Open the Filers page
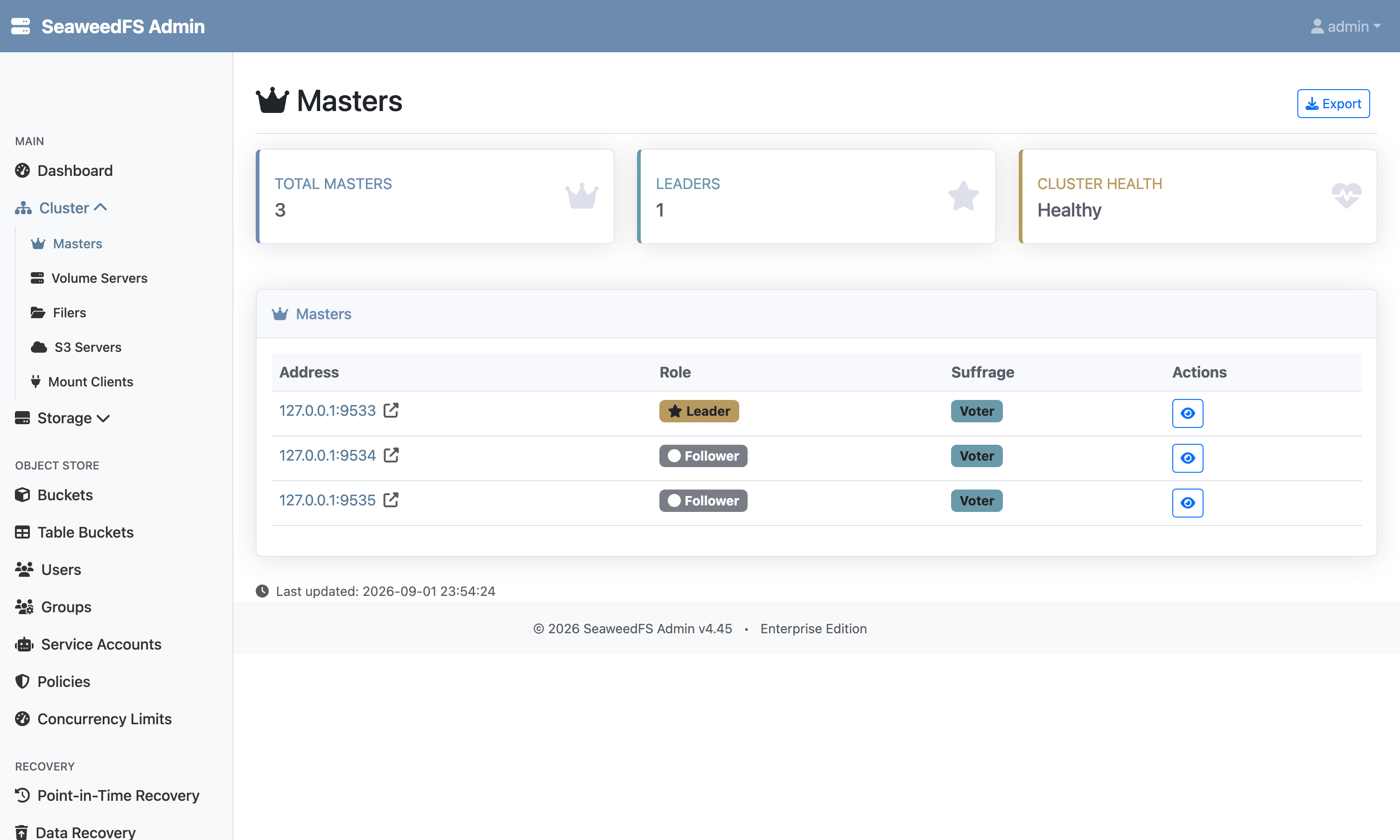The image size is (1400, 840). (x=58, y=313)
